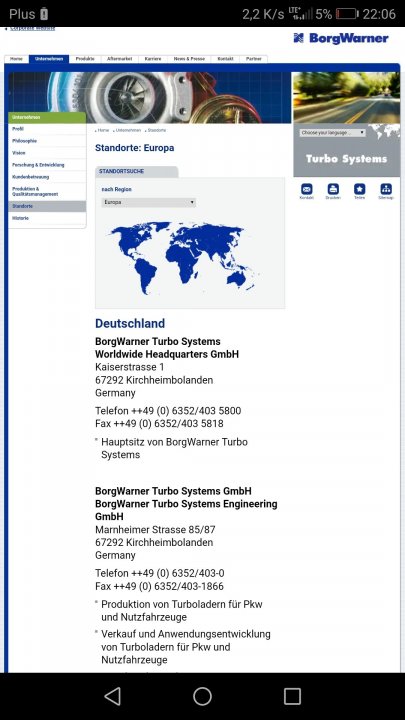Image resolution: width=405 pixels, height=720 pixels.
Task: Click the Unternehmen breadcrumb link
Action: click(128, 130)
